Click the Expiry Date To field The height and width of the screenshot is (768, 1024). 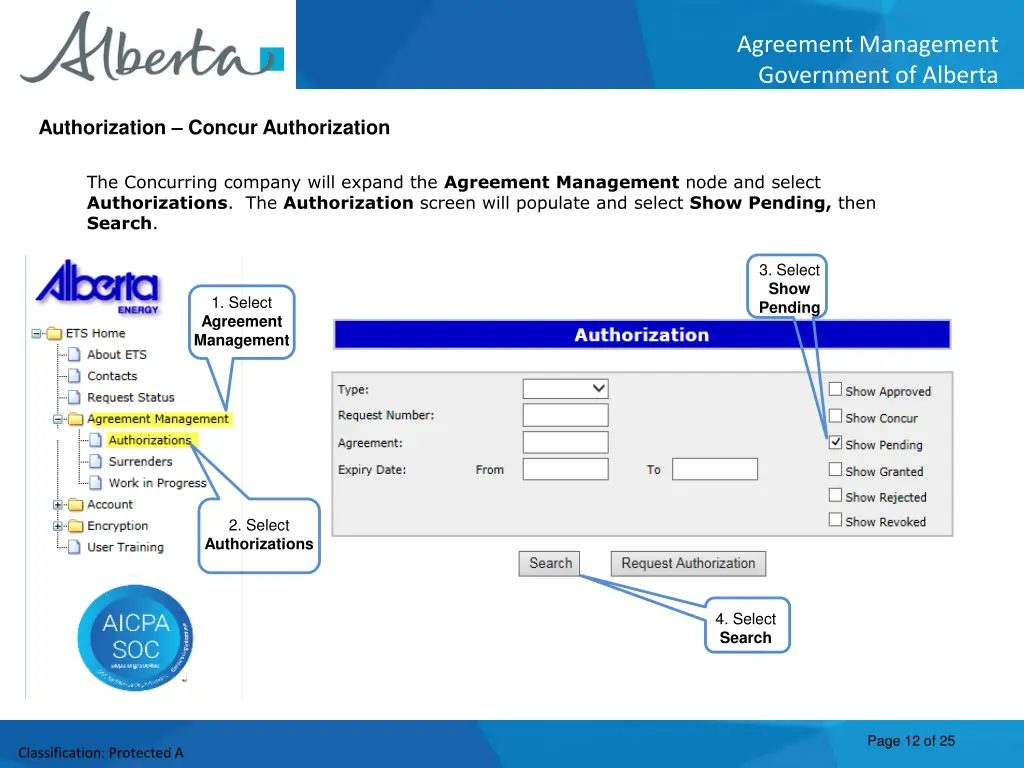pyautogui.click(x=715, y=470)
